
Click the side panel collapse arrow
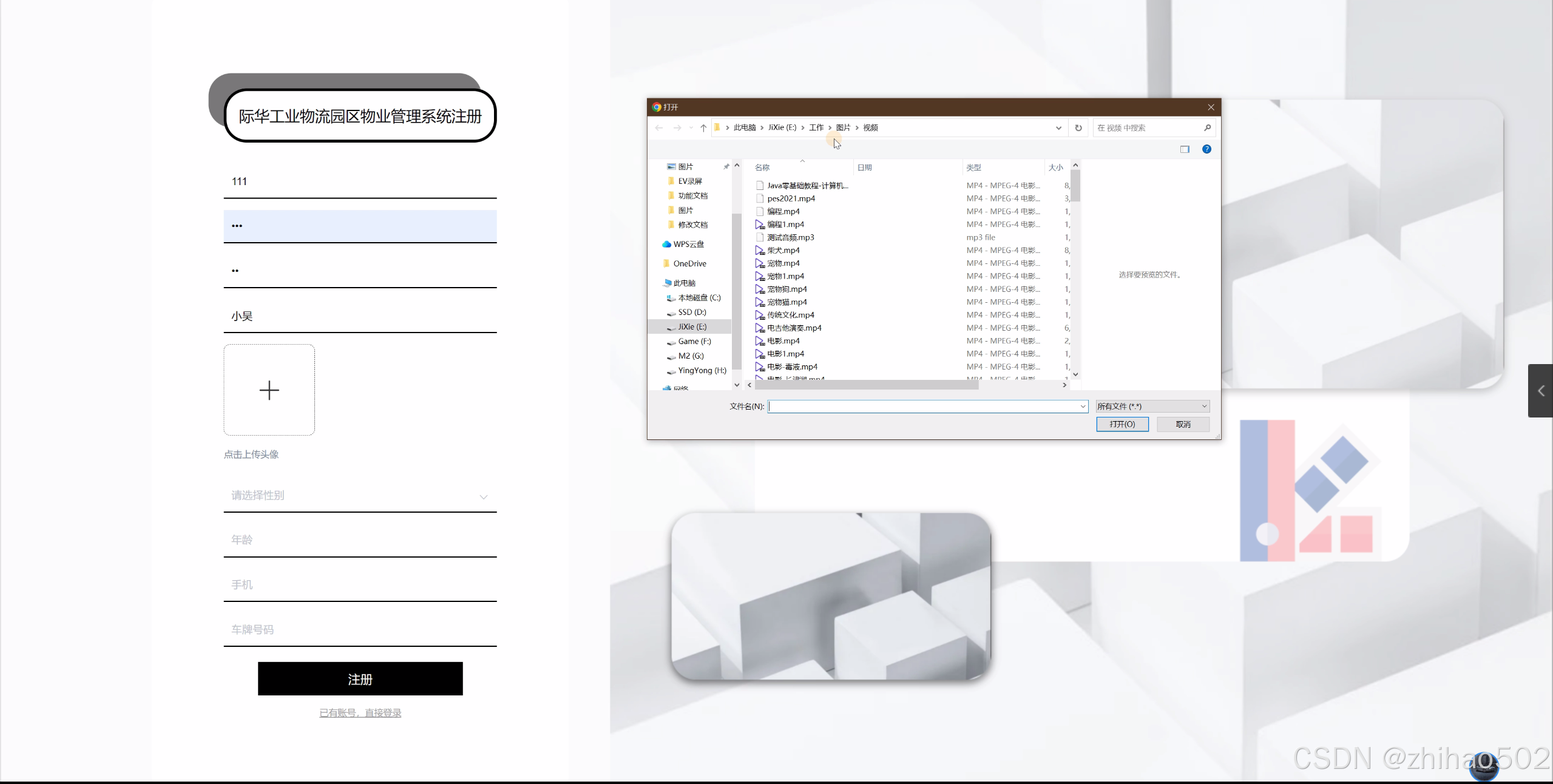pyautogui.click(x=1541, y=391)
